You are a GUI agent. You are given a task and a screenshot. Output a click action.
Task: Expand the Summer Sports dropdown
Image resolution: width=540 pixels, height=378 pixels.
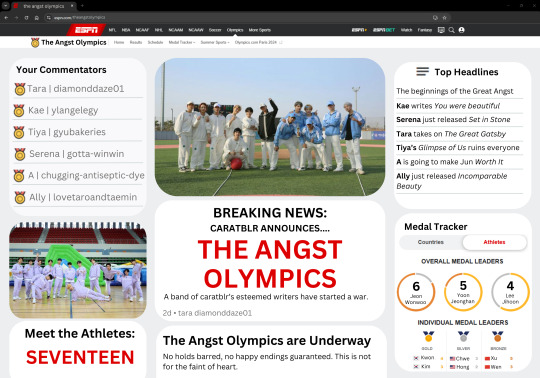[215, 42]
